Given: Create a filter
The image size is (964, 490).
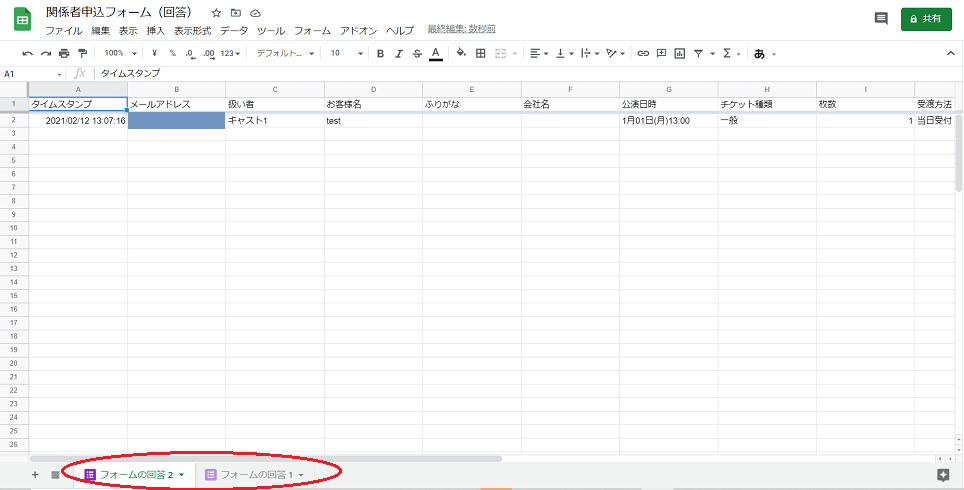Looking at the screenshot, I should click(698, 53).
